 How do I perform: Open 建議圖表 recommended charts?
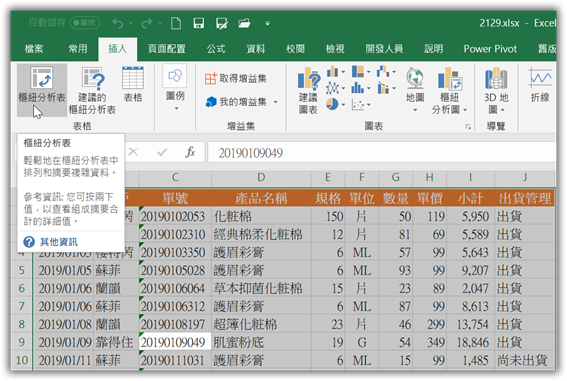[308, 90]
